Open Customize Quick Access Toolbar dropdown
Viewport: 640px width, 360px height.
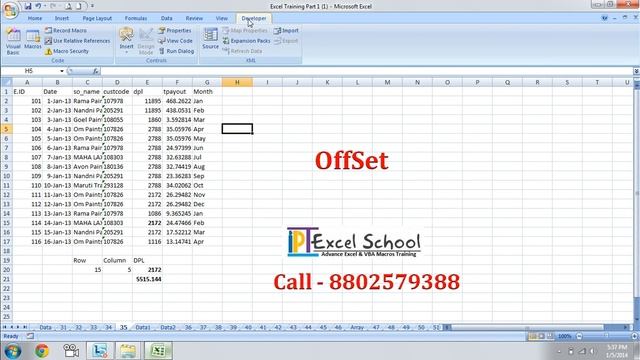(x=92, y=6)
